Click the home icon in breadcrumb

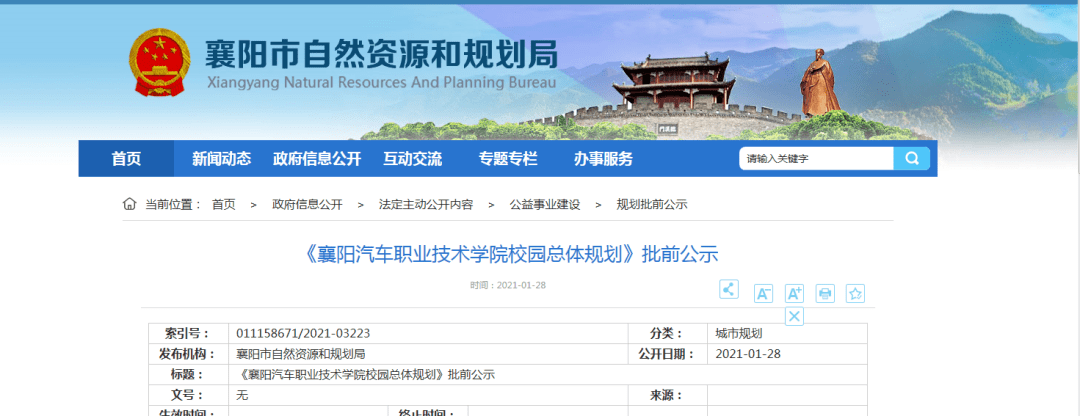(x=129, y=204)
